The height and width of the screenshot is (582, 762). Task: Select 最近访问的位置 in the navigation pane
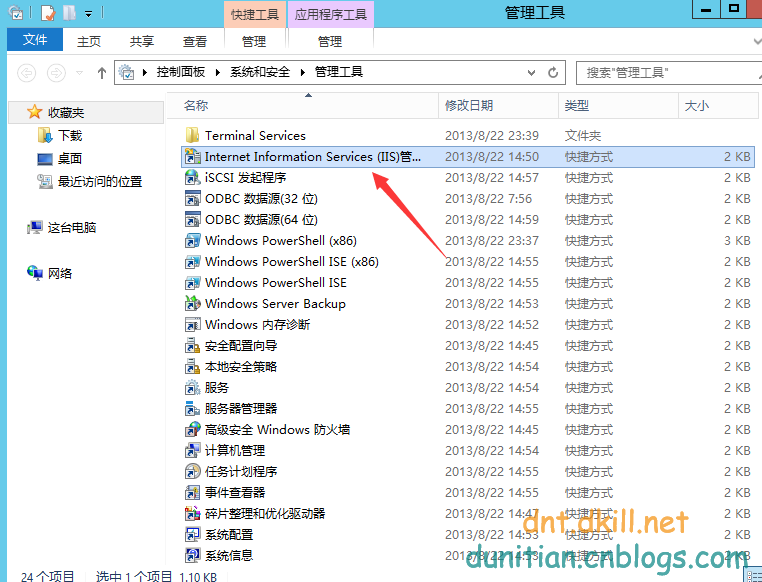pyautogui.click(x=100, y=182)
